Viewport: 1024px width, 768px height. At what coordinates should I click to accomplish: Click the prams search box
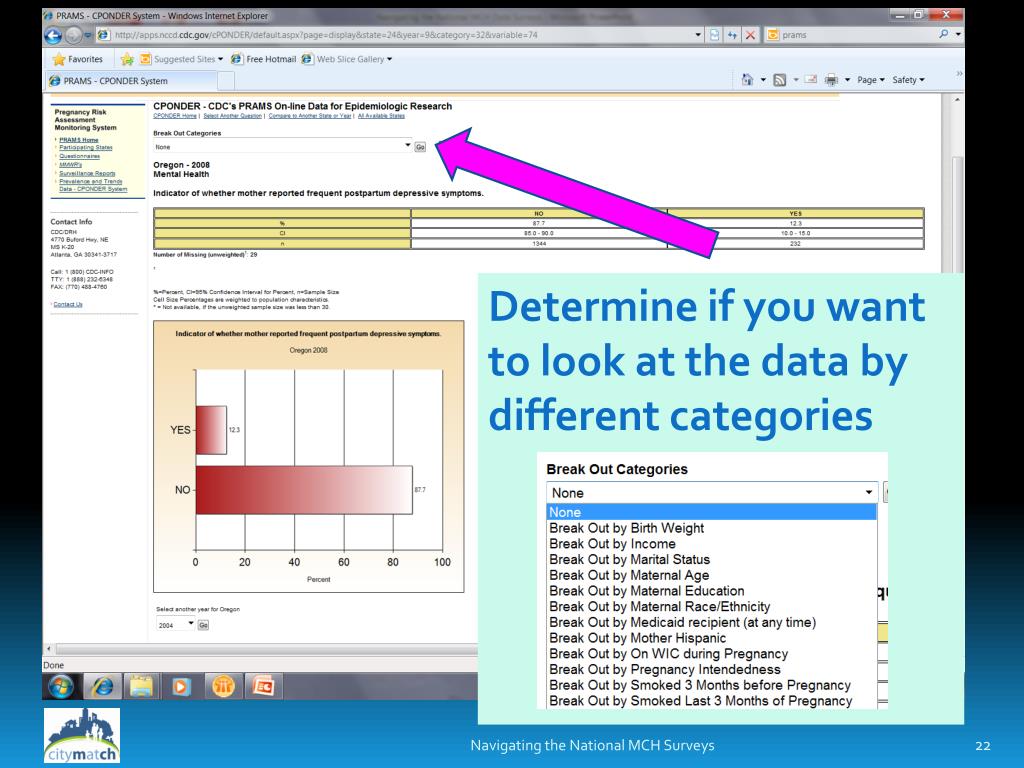pyautogui.click(x=850, y=35)
